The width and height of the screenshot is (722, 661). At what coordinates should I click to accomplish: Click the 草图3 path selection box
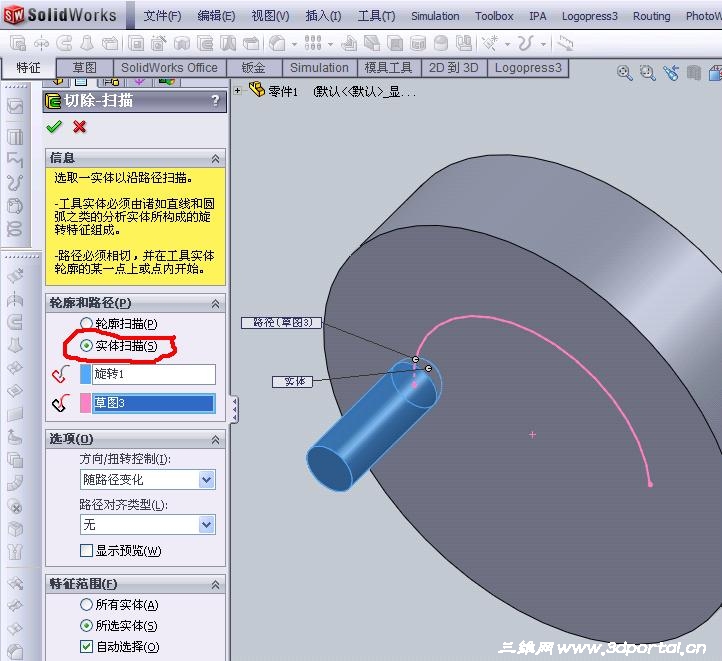click(x=154, y=403)
